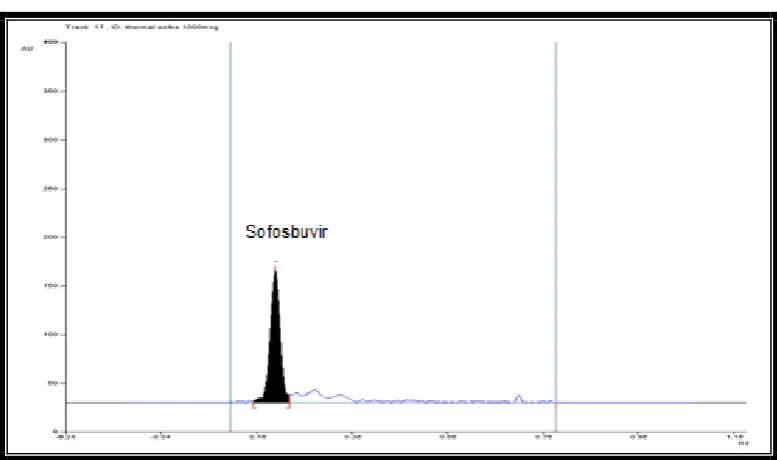This screenshot has width=777, height=460.
Task: Click the Sofosbuvir peak label
Action: (x=286, y=232)
